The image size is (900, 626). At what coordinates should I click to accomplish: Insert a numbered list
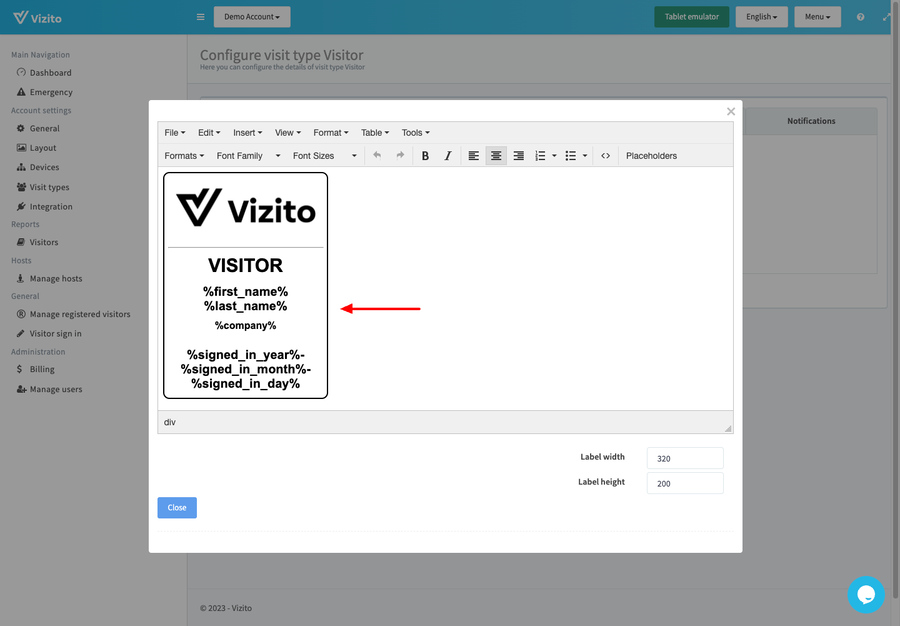click(540, 156)
